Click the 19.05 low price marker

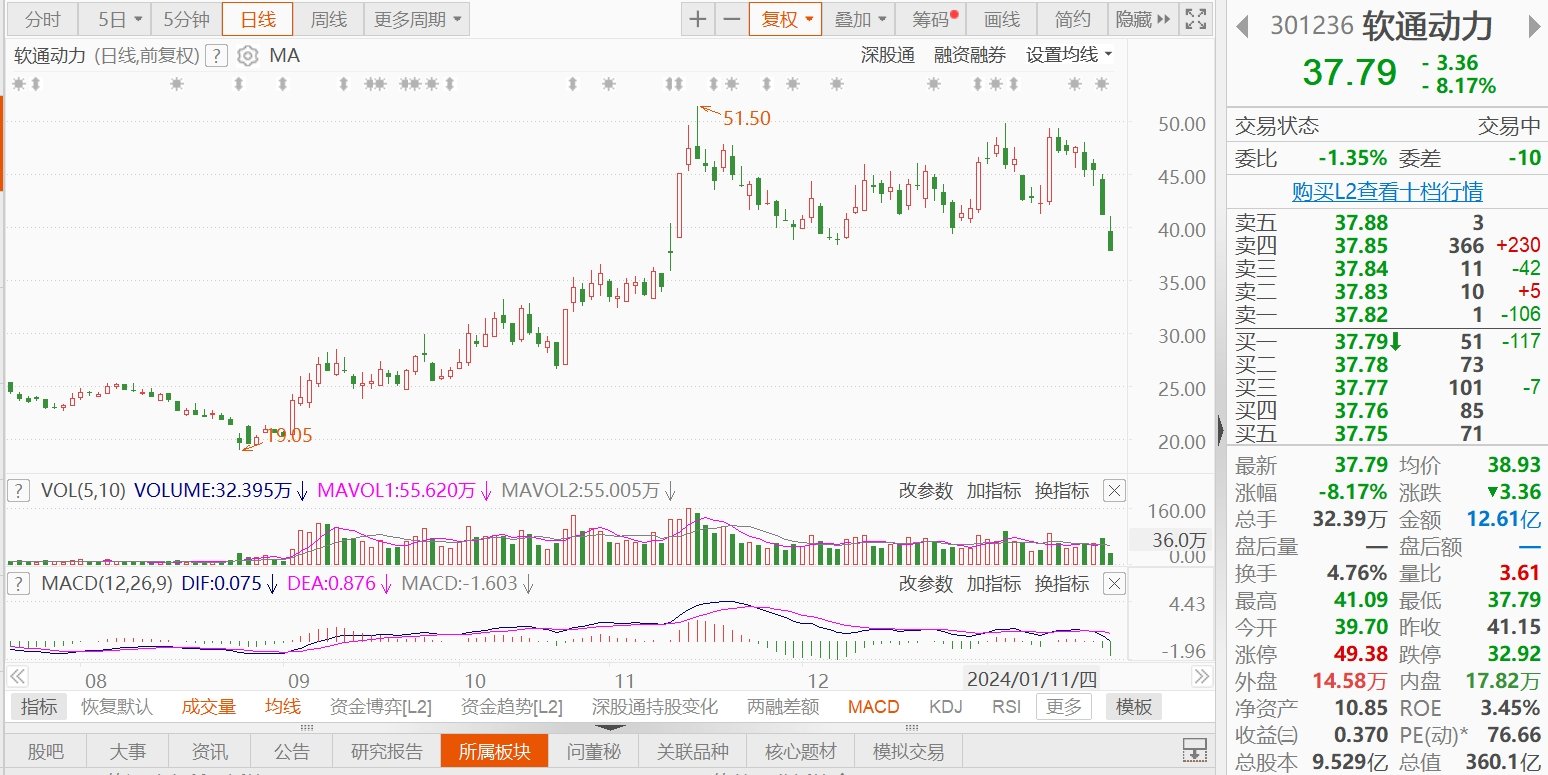(x=287, y=434)
